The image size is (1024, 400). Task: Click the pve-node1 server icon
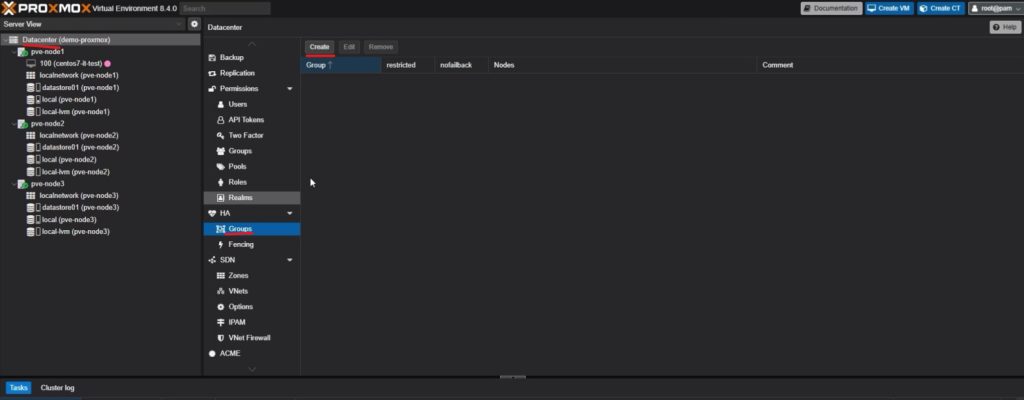(23, 52)
